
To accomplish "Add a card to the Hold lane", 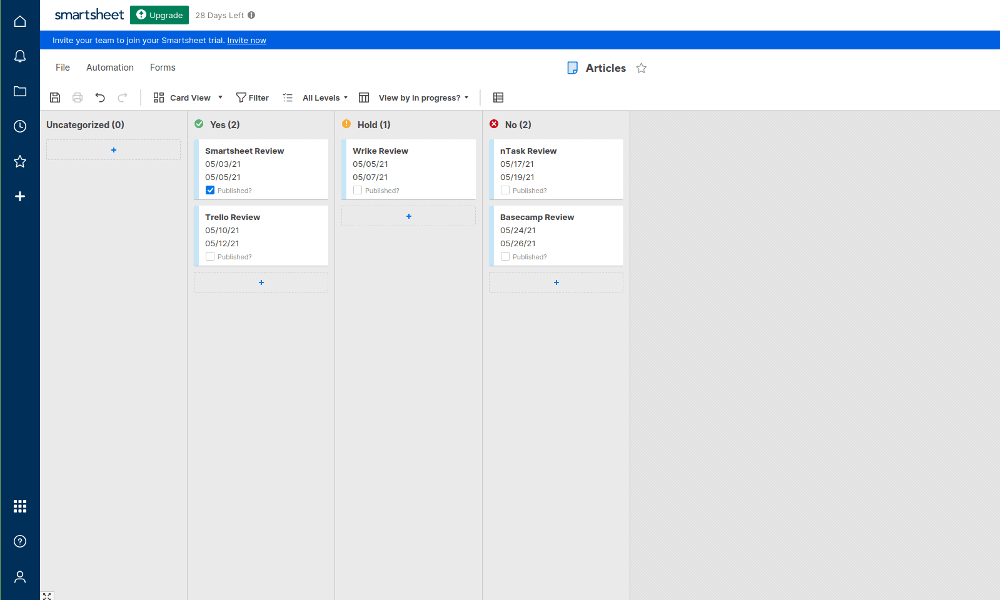I will (x=409, y=216).
